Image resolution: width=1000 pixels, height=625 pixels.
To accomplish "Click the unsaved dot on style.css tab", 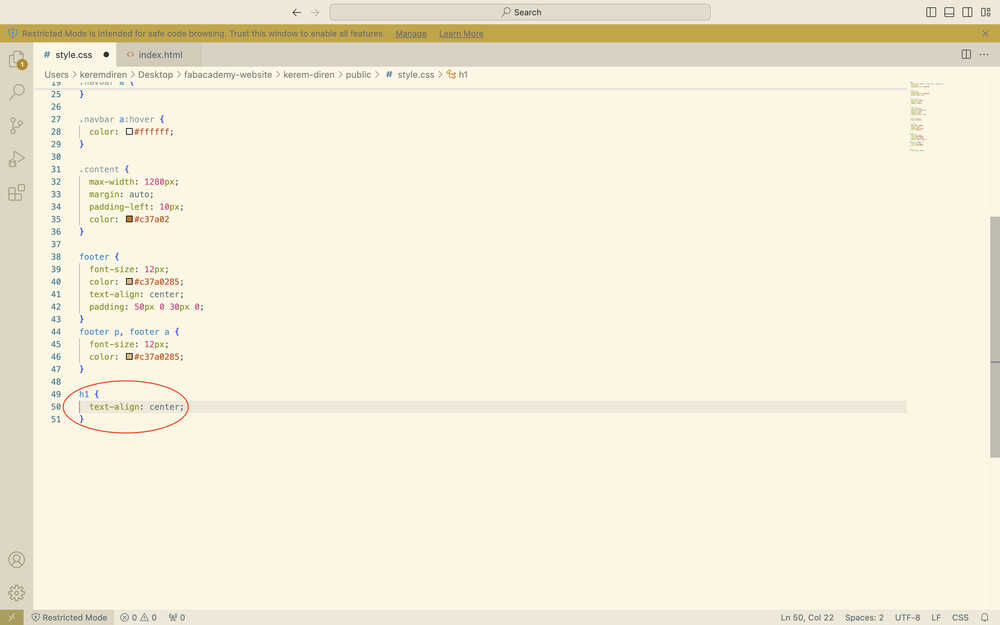I will tap(106, 55).
